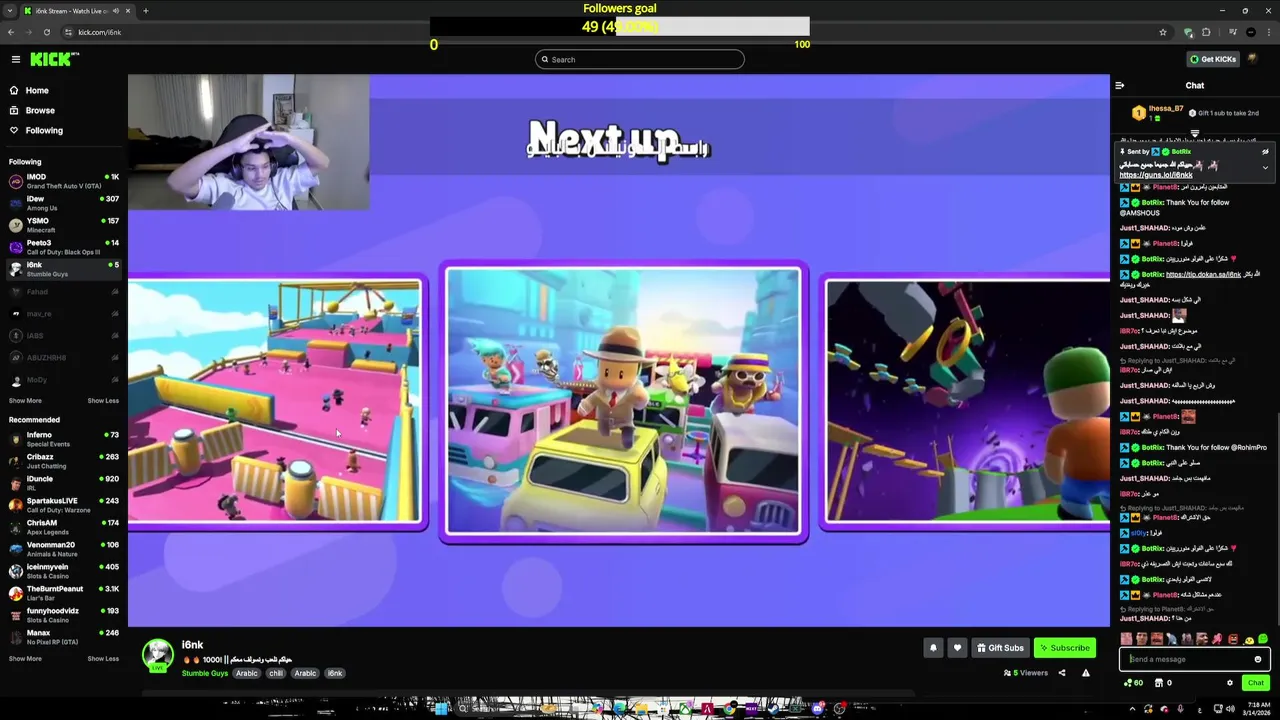Open the Venomman20 channel
Viewport: 1280px width, 720px height.
[x=64, y=549]
